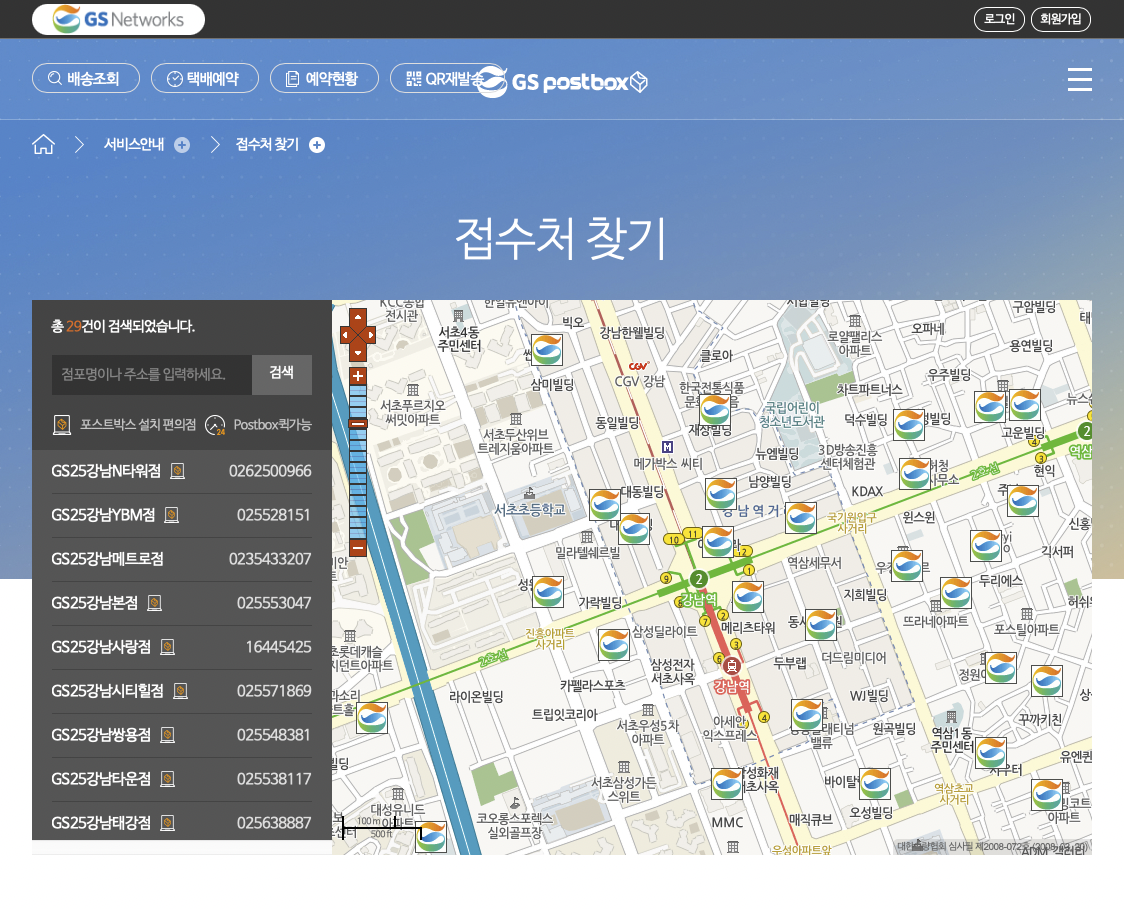The image size is (1124, 909).
Task: Go to home via breadcrumb house icon
Action: 43,145
